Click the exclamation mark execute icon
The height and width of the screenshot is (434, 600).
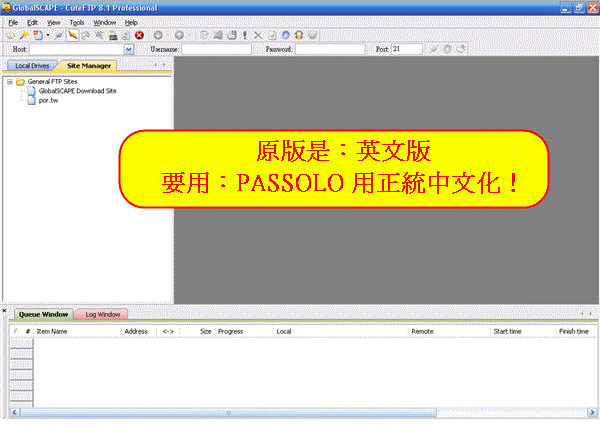244,35
